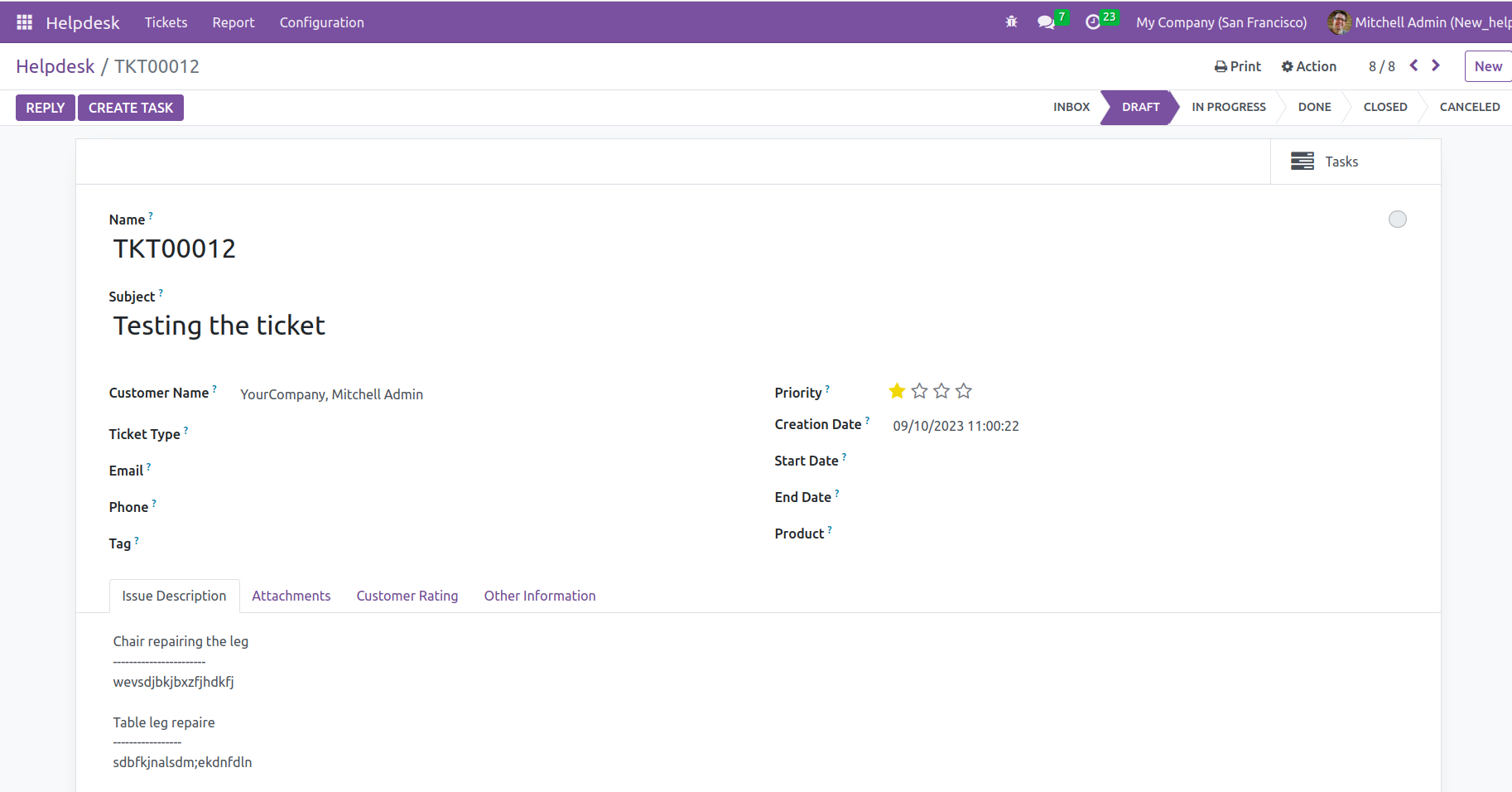Screen dimensions: 1512x792
Task: Click the Priority help question mark
Action: click(x=827, y=388)
